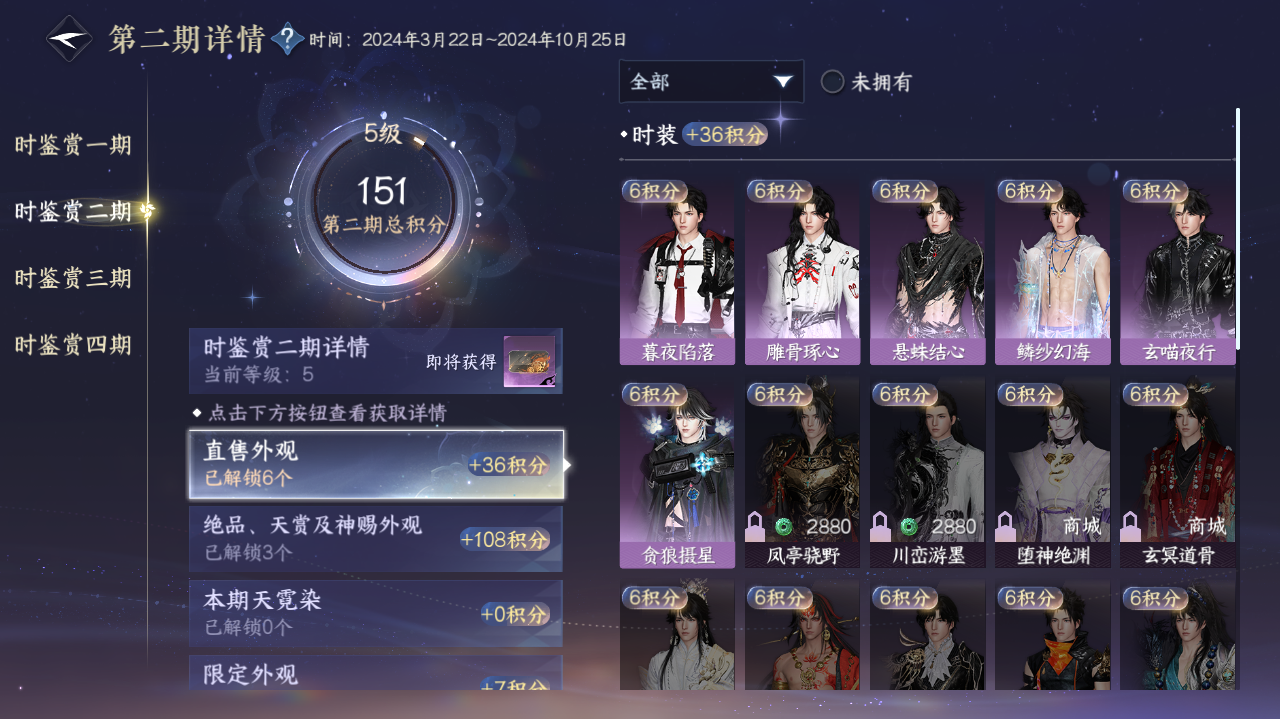Click the lock icon on 凤亭晓野
Screen dimensions: 1280x719
coord(755,525)
